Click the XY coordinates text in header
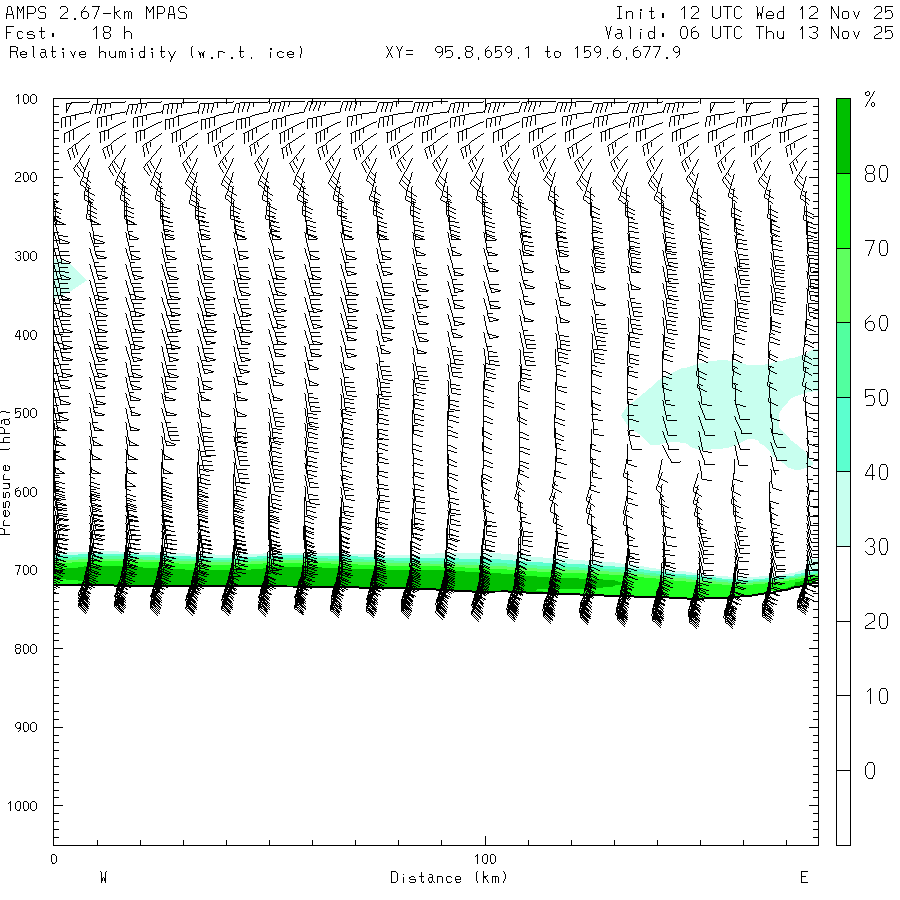 533,52
